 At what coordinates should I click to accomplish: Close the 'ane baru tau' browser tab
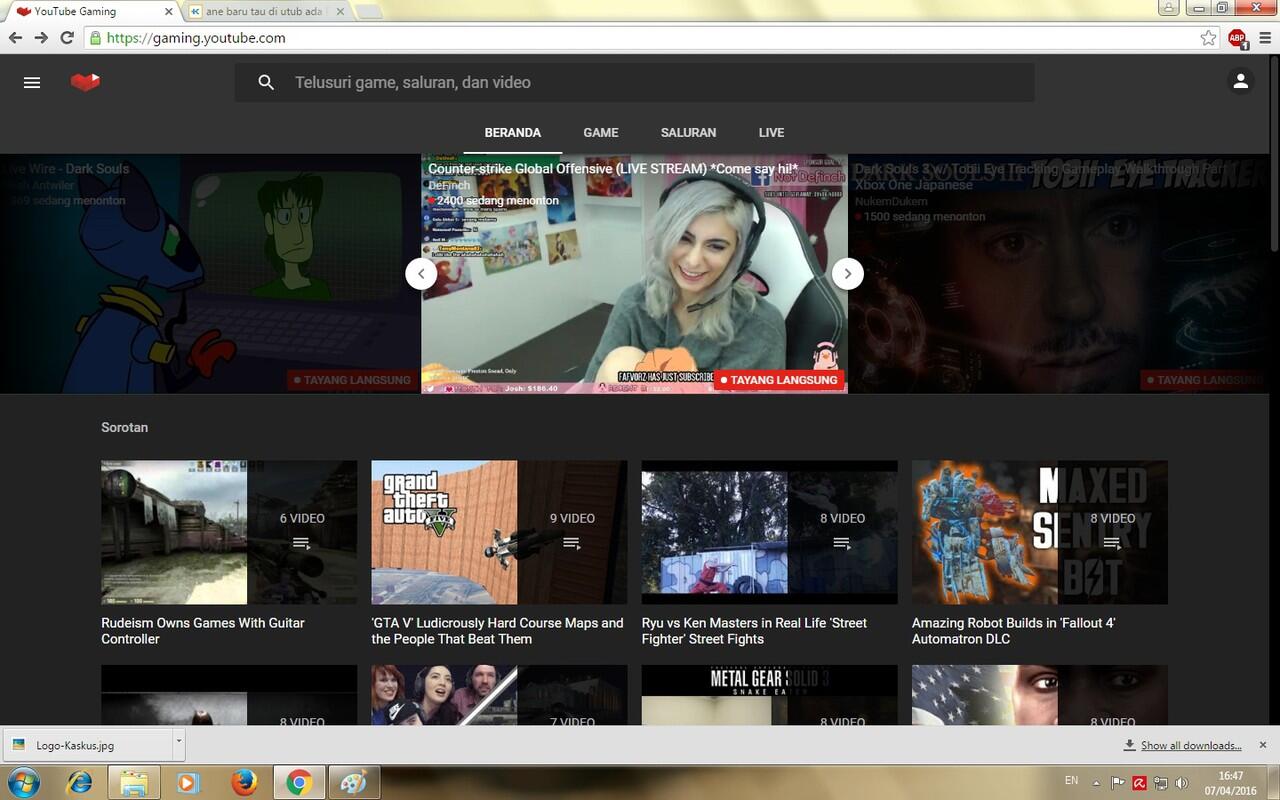(341, 12)
